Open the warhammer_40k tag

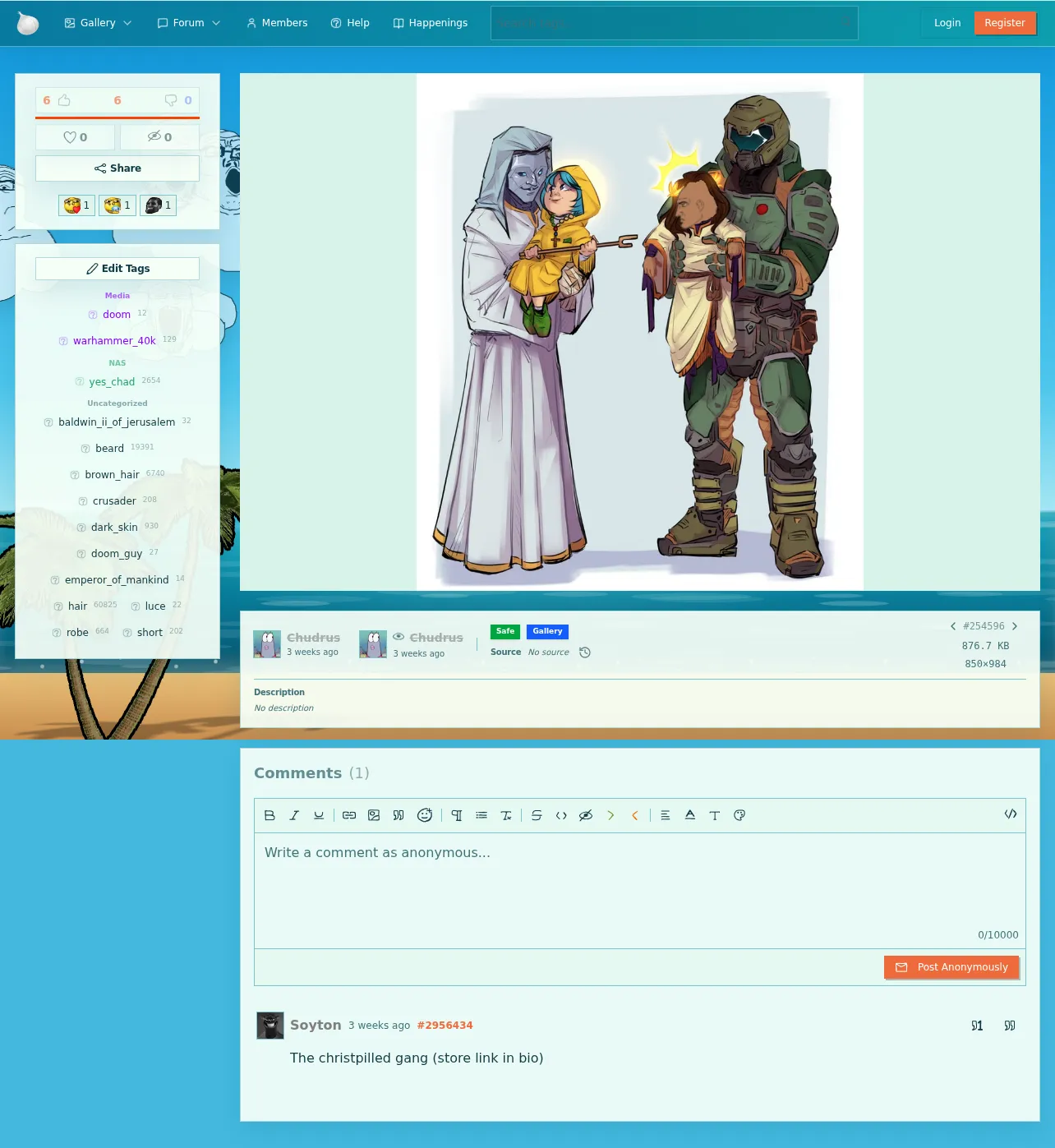pyautogui.click(x=114, y=341)
